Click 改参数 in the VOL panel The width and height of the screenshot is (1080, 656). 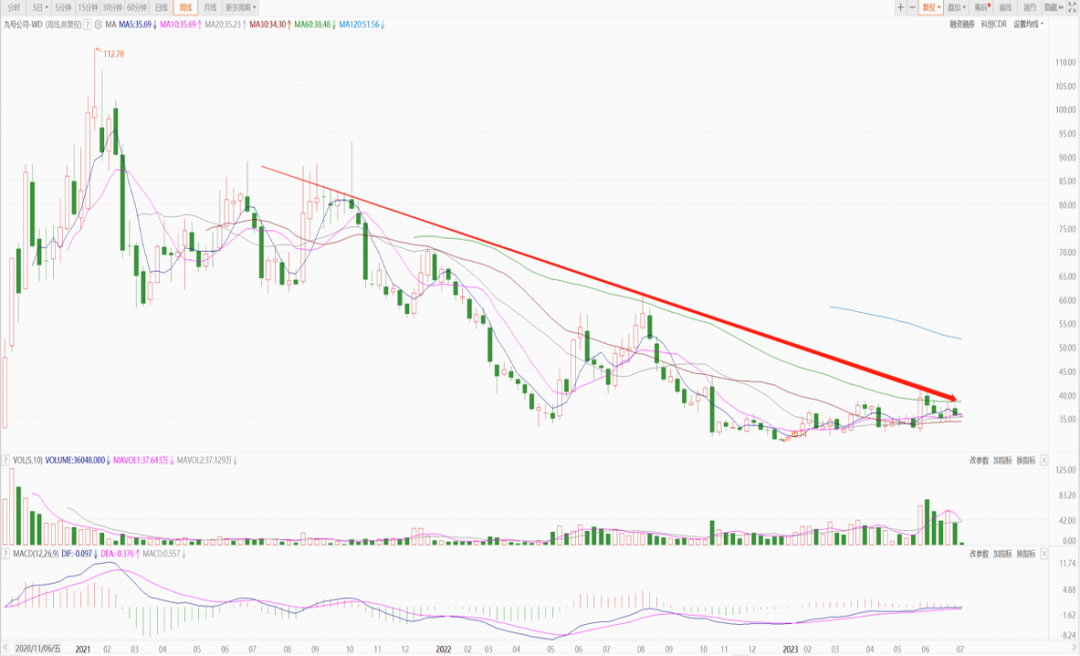coord(979,460)
